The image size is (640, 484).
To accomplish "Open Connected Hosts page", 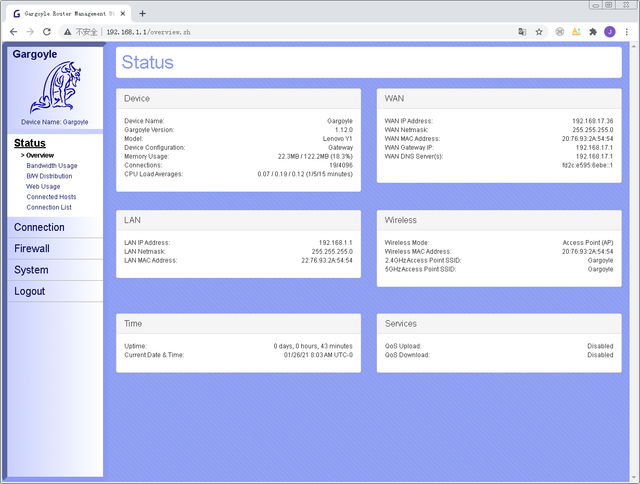I will tap(51, 197).
